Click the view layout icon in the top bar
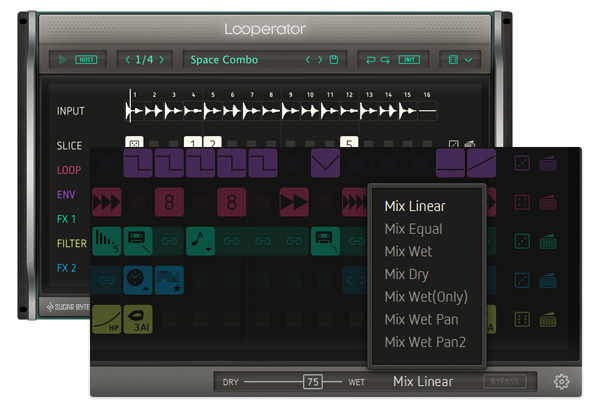This screenshot has width=600, height=400. [453, 60]
